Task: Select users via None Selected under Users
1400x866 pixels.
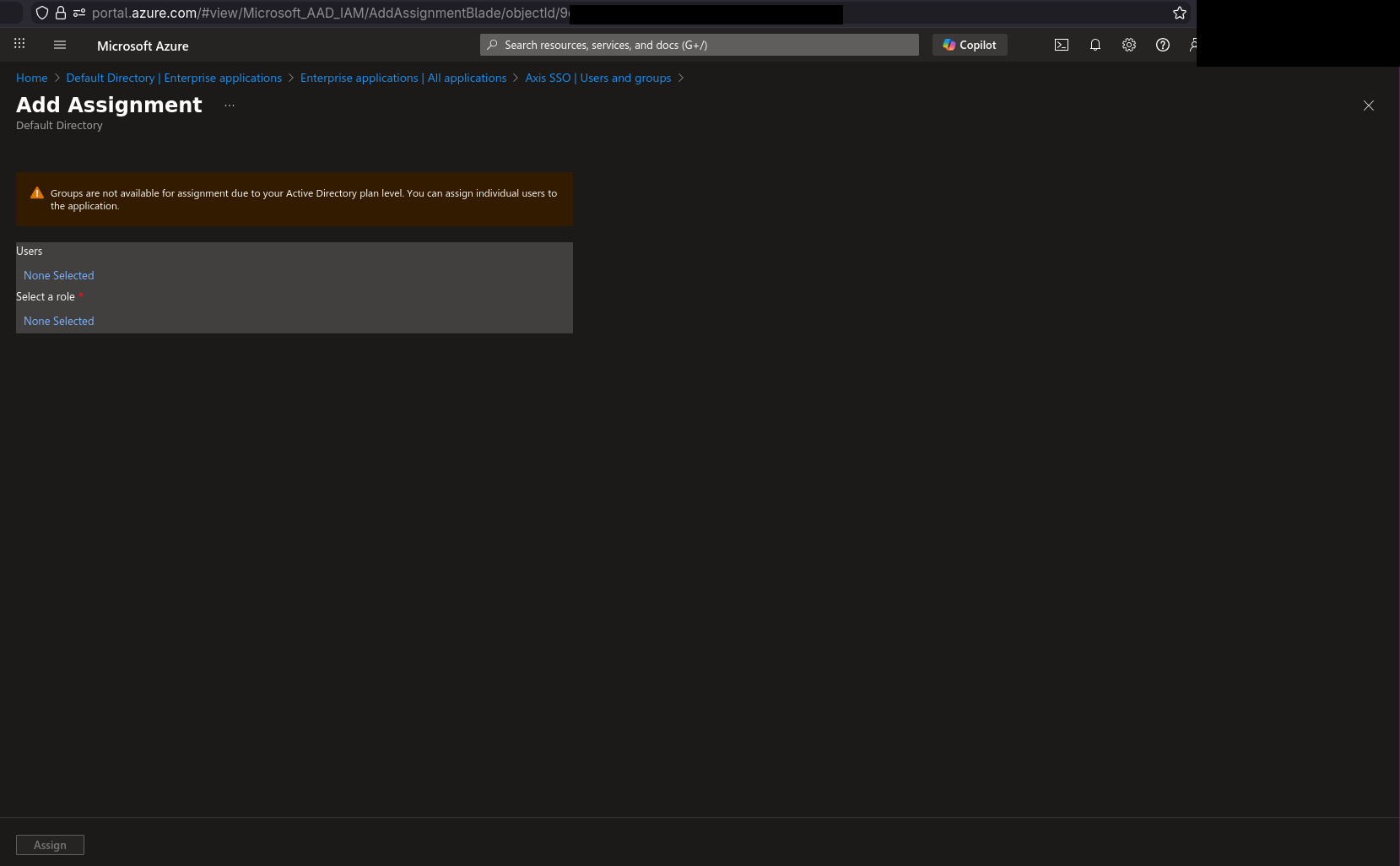Action: (58, 275)
